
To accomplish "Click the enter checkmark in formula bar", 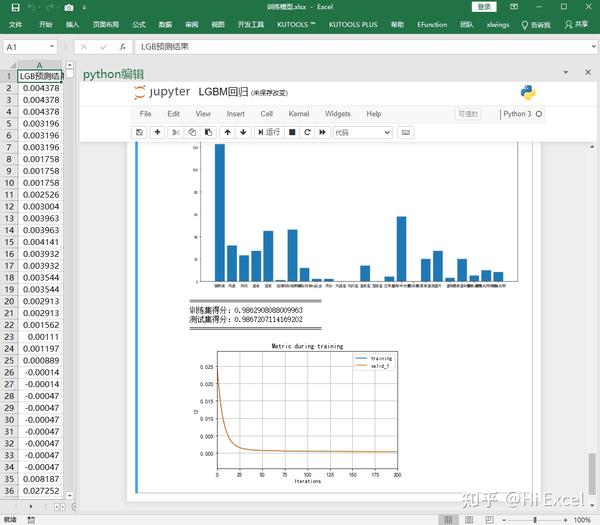I will click(x=103, y=47).
